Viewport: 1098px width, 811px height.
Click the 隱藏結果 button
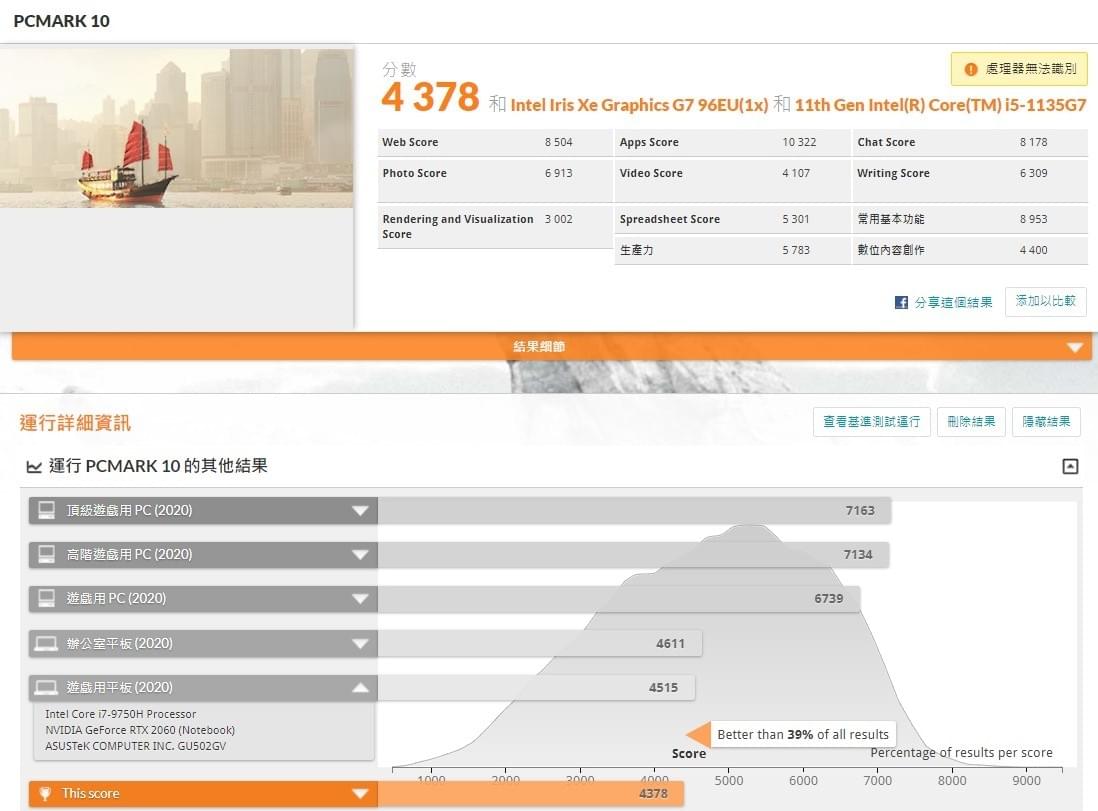coord(1046,422)
